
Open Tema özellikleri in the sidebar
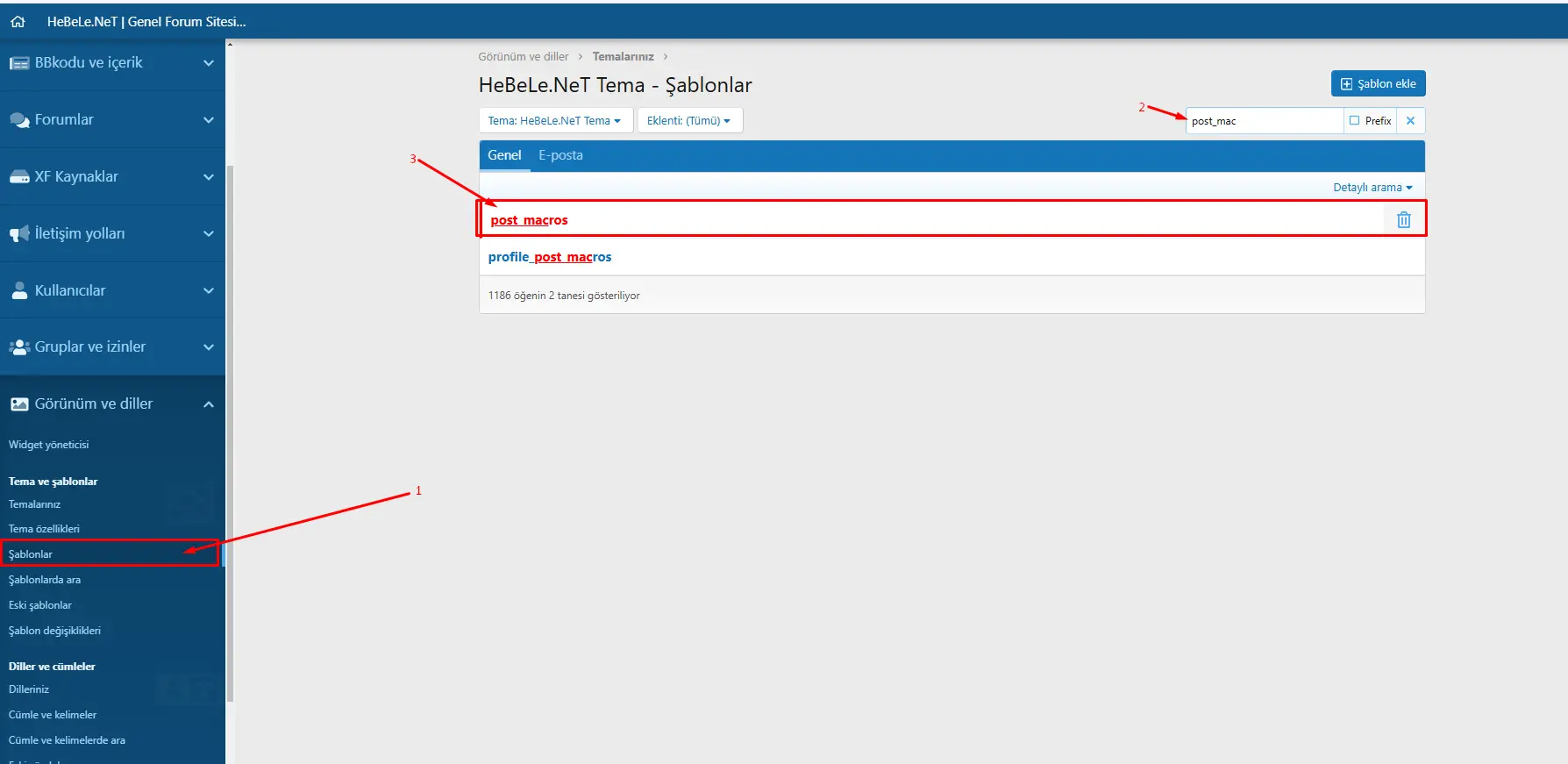(x=44, y=529)
